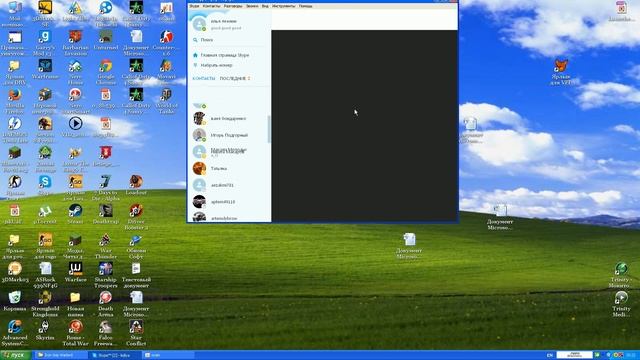Select War Thunder desktop icon

[106, 246]
